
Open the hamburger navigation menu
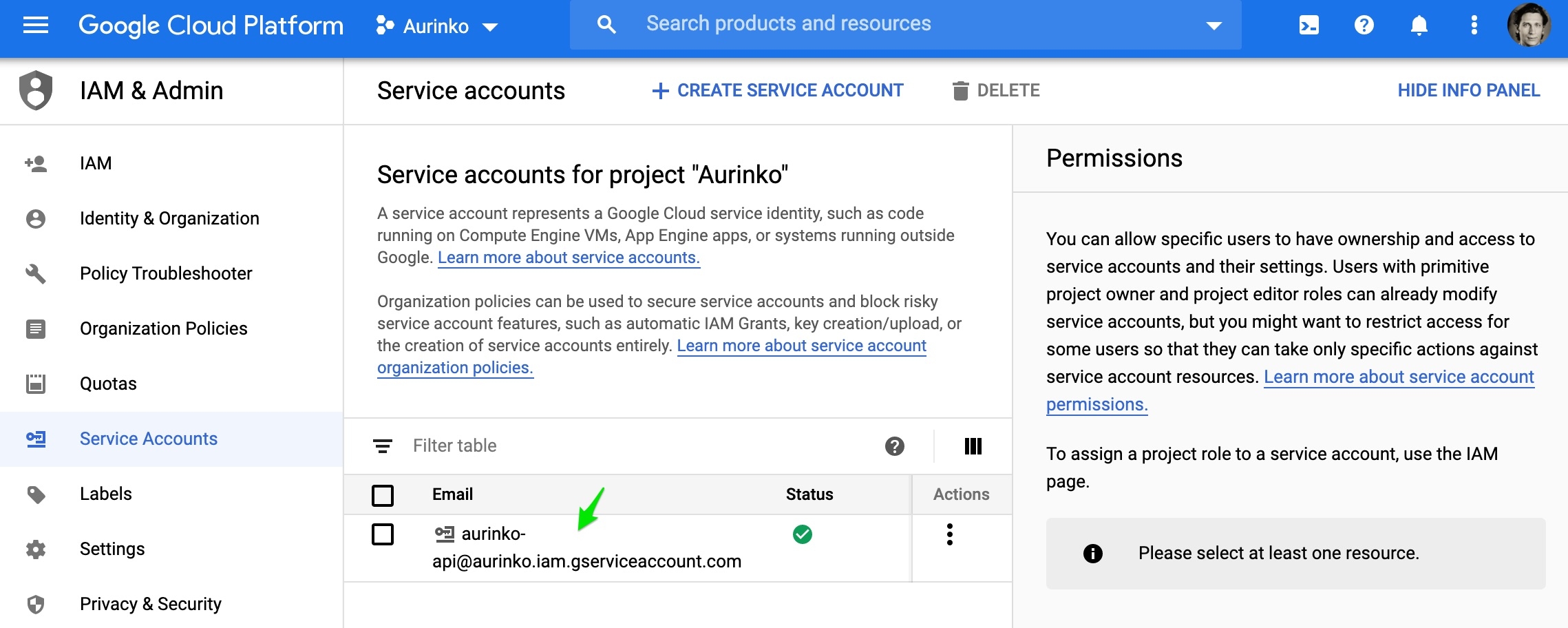click(36, 25)
